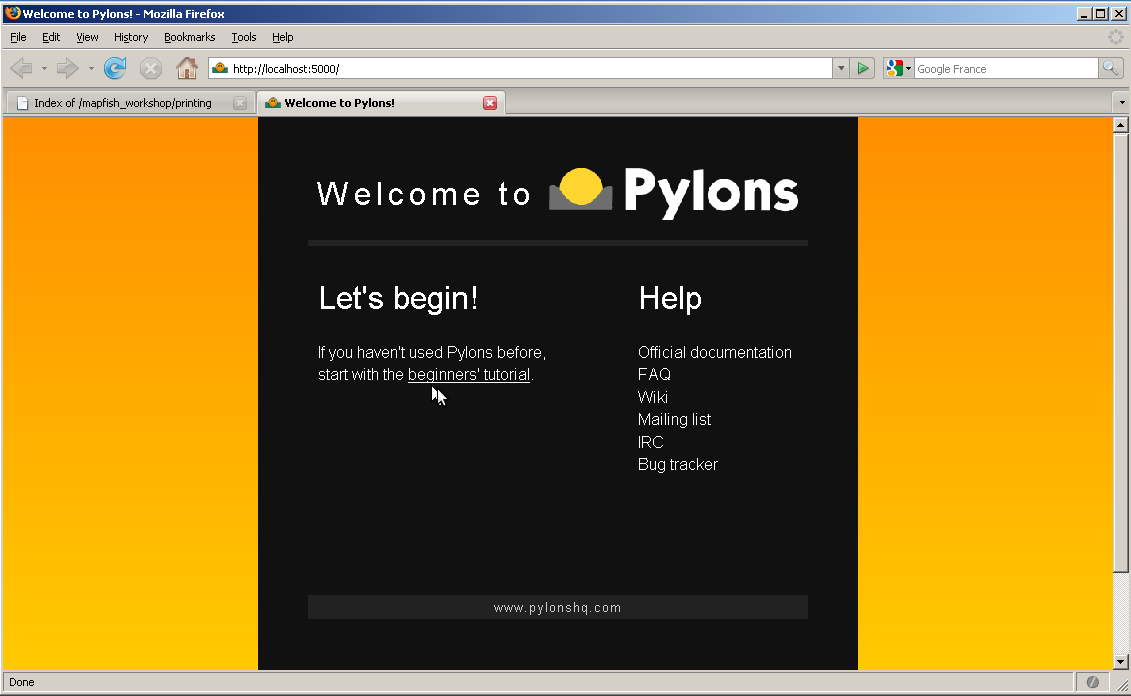The image size is (1131, 696).
Task: Open the list all tabs dropdown
Action: pyautogui.click(x=1122, y=102)
